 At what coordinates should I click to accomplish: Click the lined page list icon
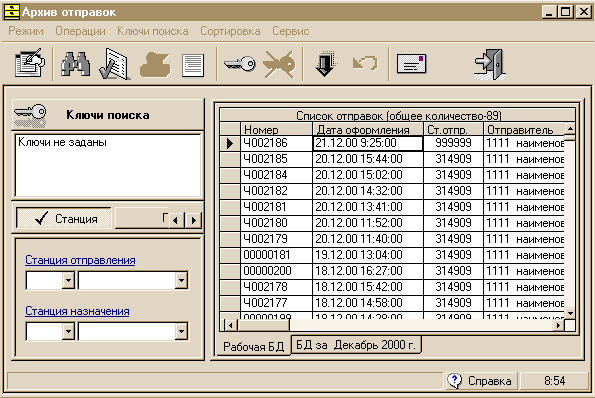(193, 65)
